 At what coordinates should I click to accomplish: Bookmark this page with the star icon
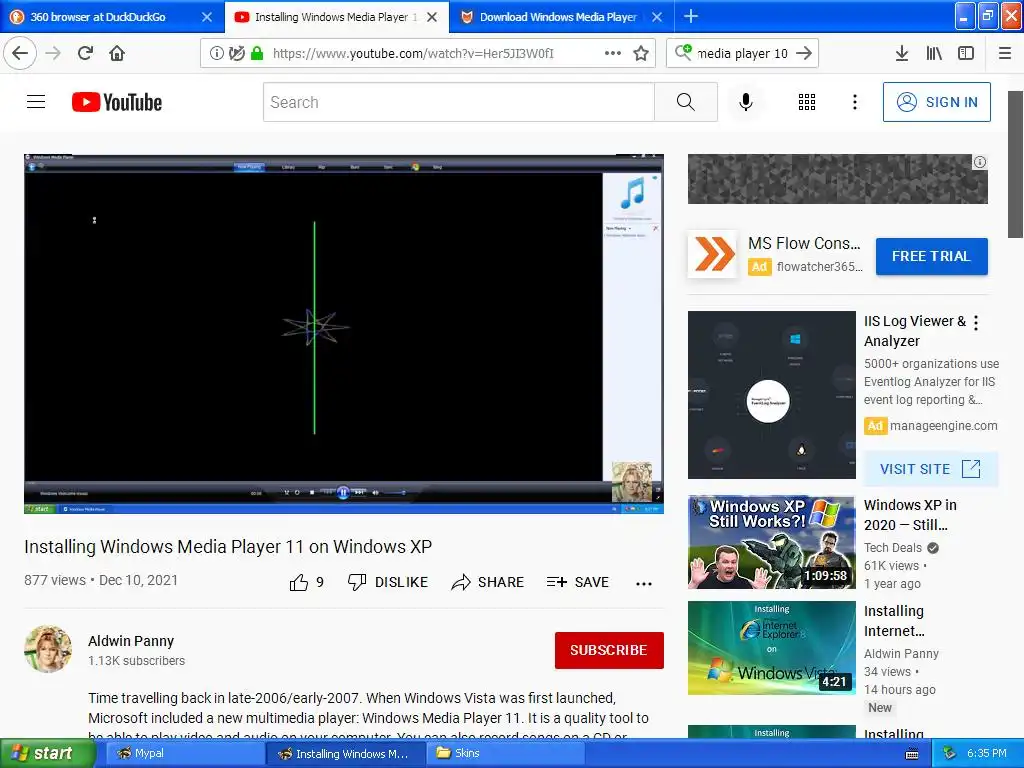point(641,53)
